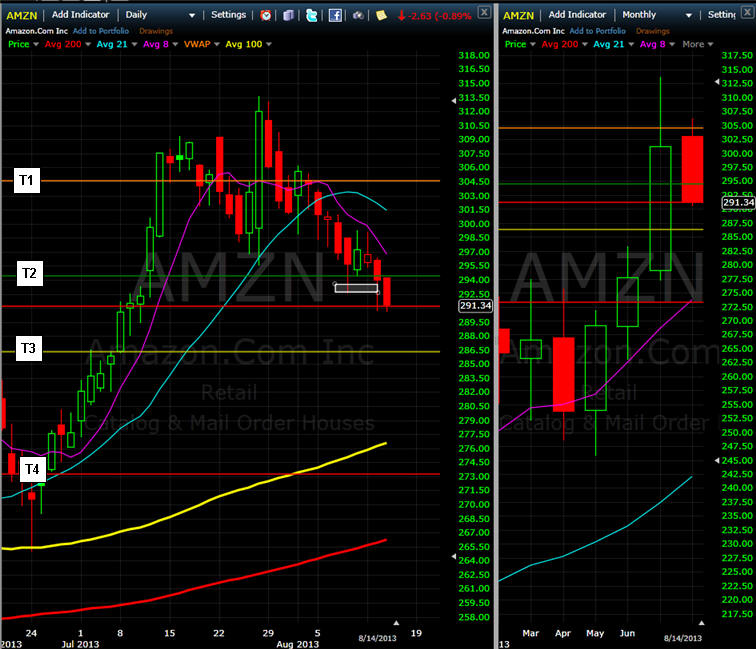Click the 318.00 price label on the daily axis
The width and height of the screenshot is (756, 649).
pyautogui.click(x=474, y=55)
